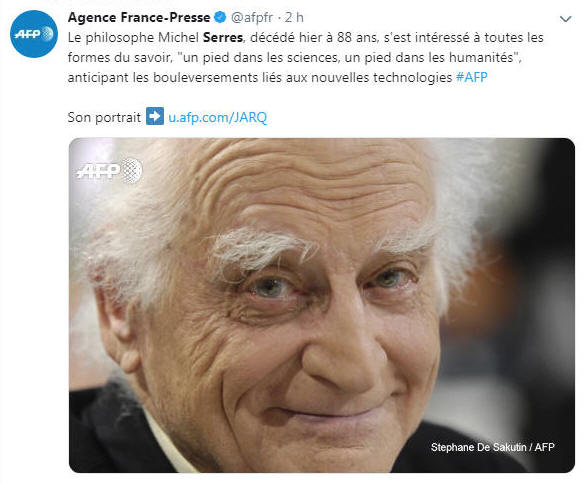Click the blue right-arrow emoji

click(x=155, y=116)
